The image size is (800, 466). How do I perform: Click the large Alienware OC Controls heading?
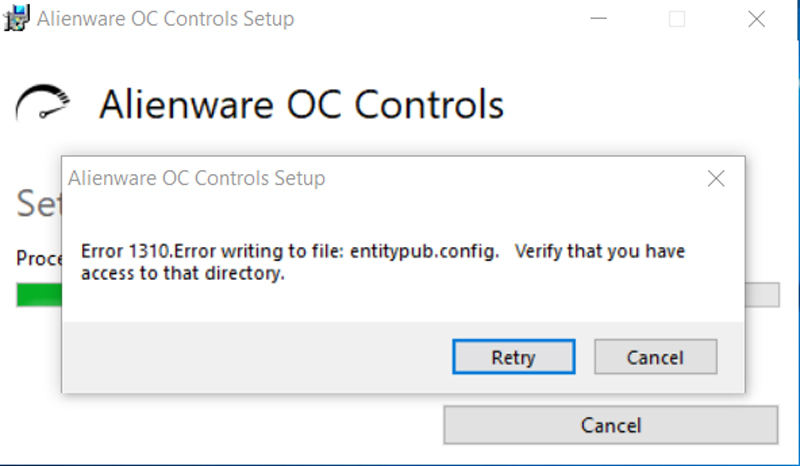click(301, 104)
